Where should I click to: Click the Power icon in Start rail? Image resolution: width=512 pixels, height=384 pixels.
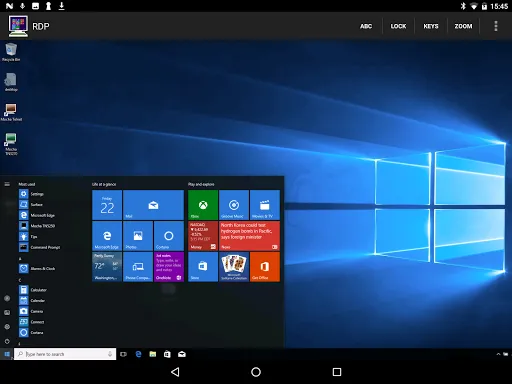[x=7, y=341]
